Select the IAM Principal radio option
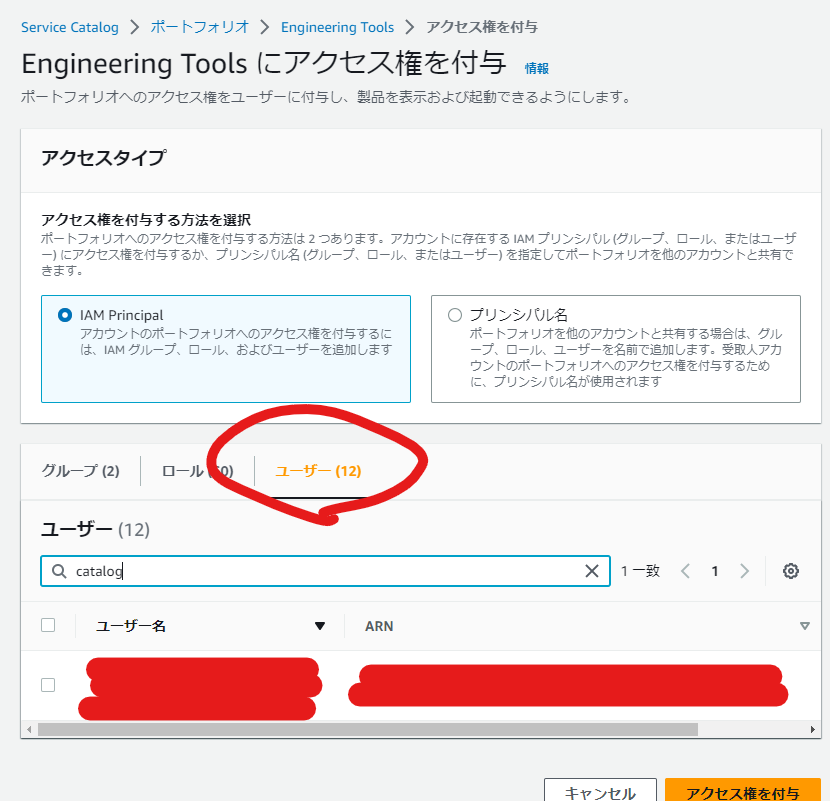The image size is (830, 801). point(65,315)
